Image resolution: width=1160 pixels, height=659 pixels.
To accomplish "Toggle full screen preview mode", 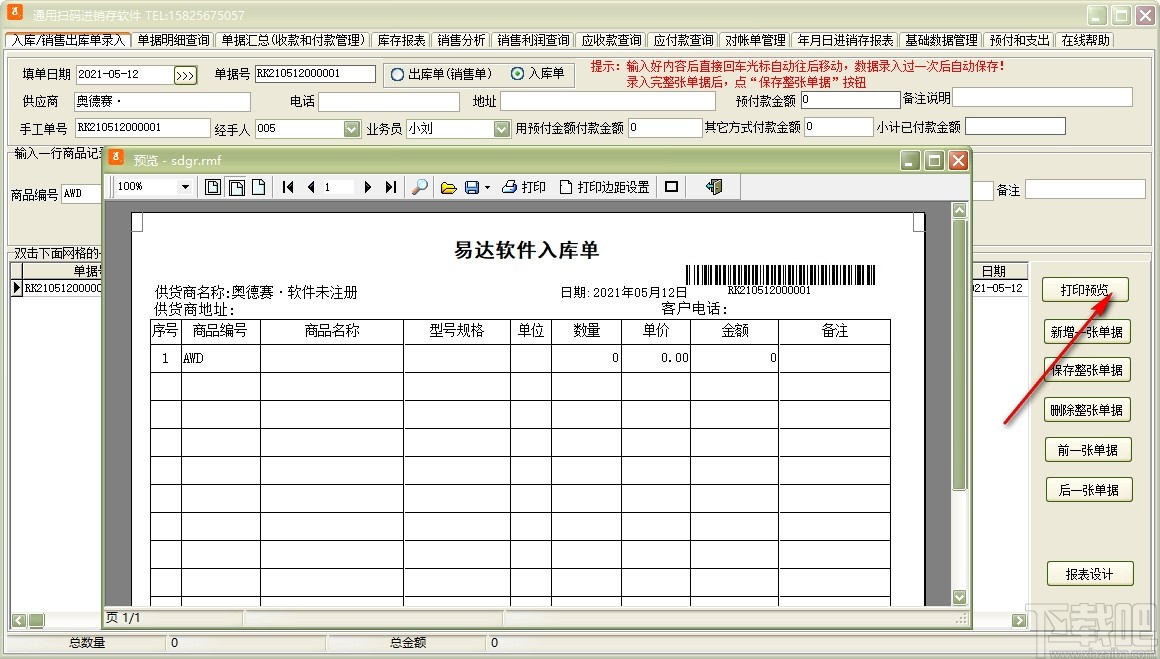I will coord(670,187).
